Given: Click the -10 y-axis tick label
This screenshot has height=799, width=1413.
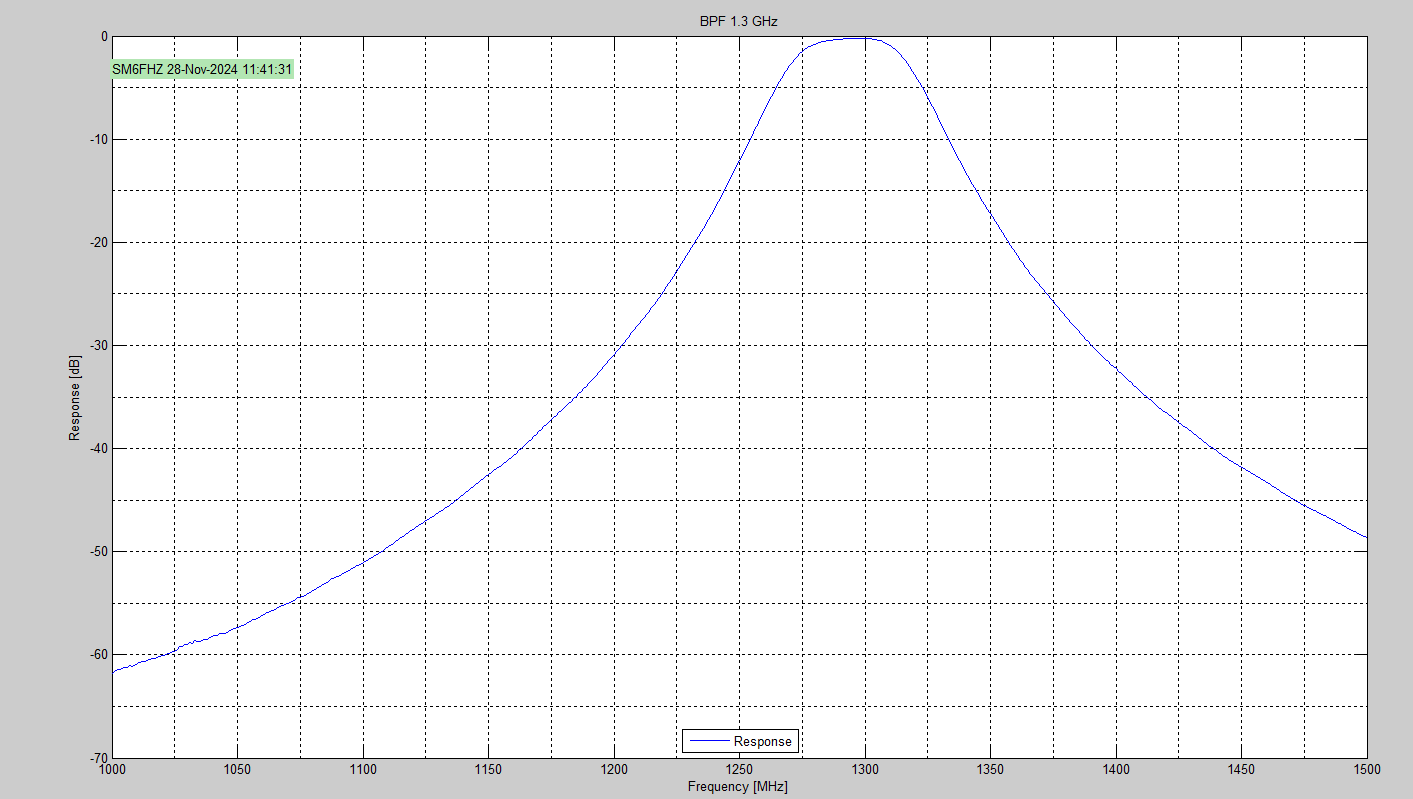Looking at the screenshot, I should tap(98, 140).
